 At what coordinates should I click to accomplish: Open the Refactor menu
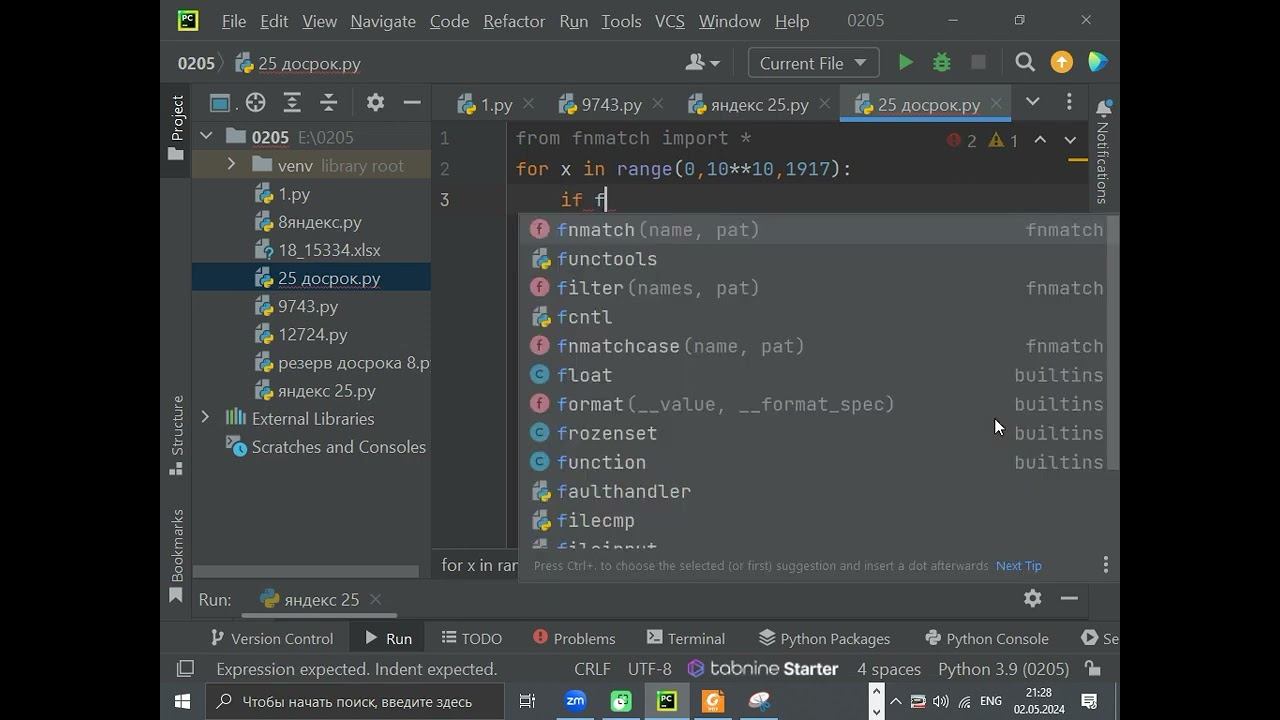tap(514, 21)
